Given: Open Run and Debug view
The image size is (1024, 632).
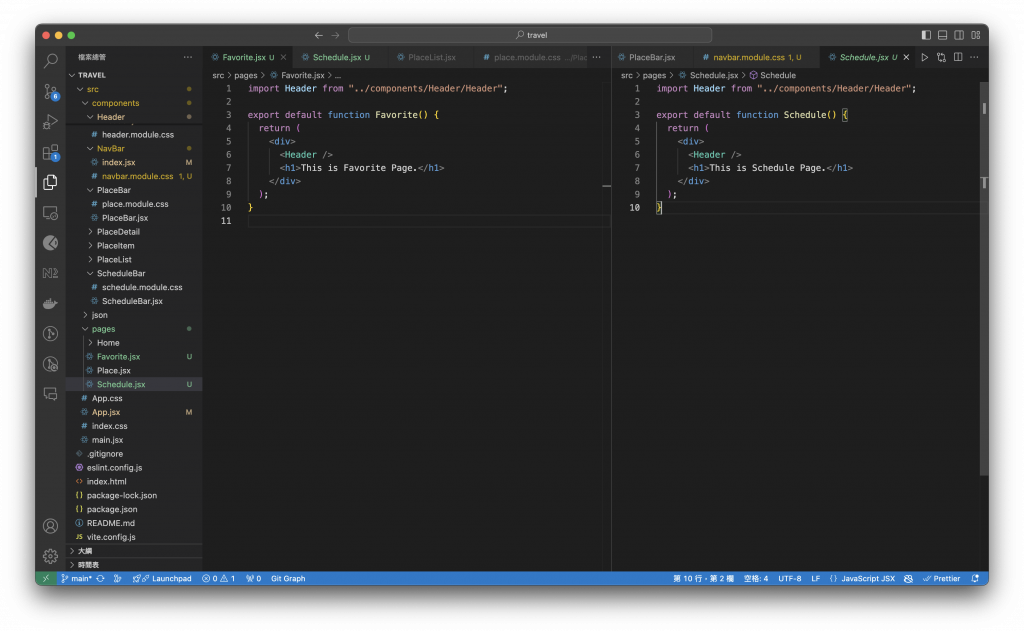Looking at the screenshot, I should pos(50,121).
